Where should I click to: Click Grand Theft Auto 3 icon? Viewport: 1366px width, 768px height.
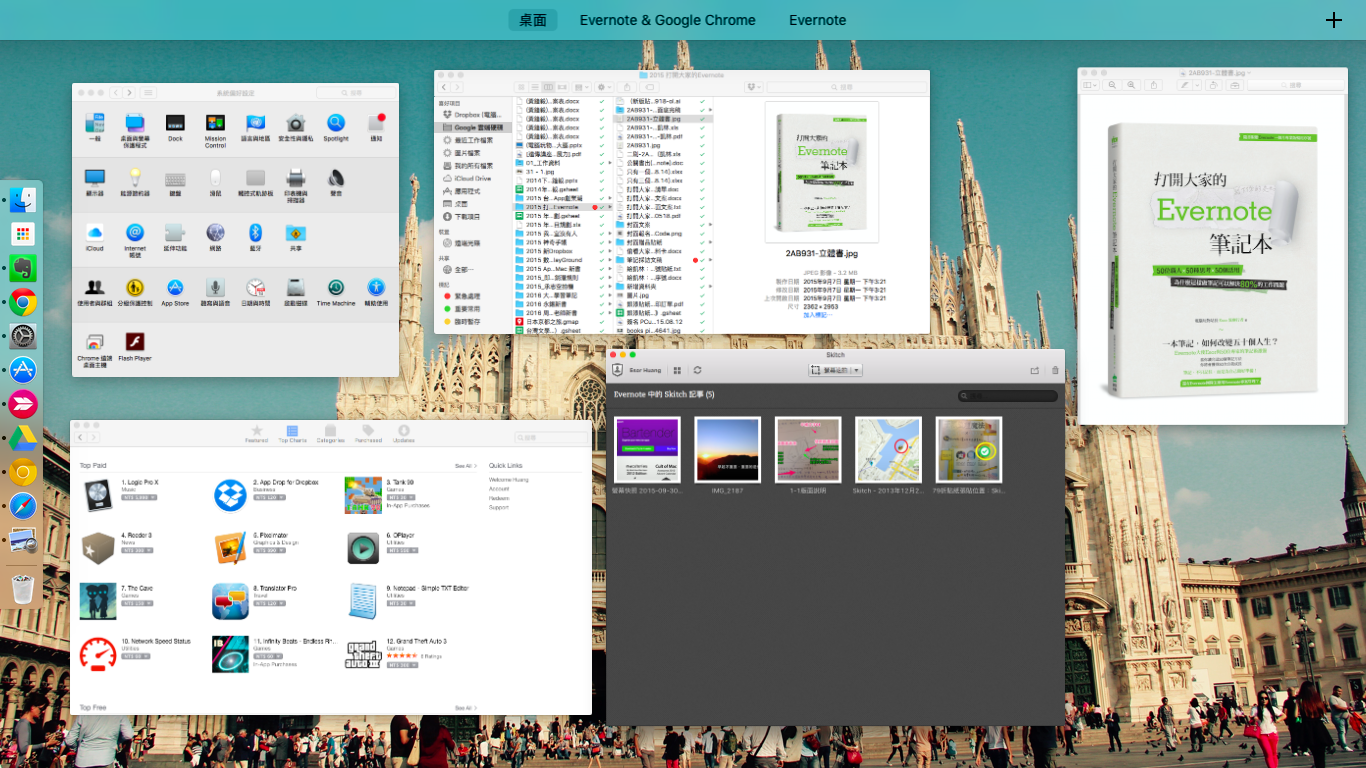click(x=363, y=654)
